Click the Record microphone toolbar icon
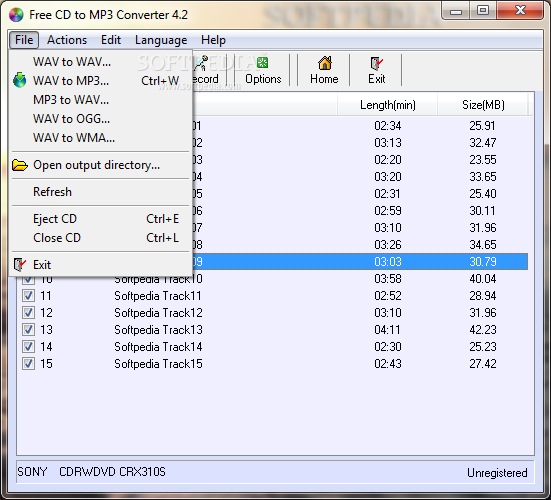 (x=201, y=63)
